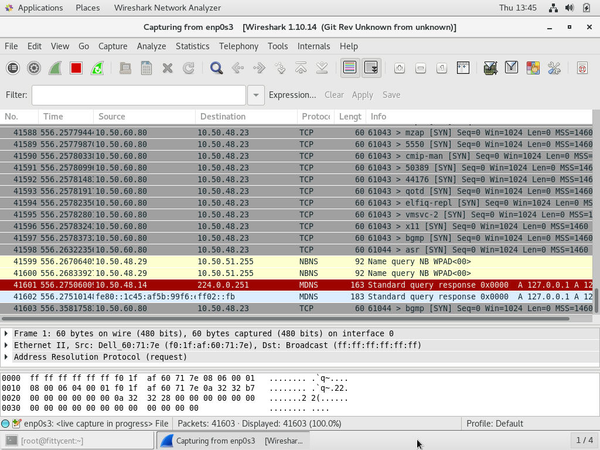Select packet 41599 NBNS WPAD query
The height and width of the screenshot is (450, 600).
297,262
